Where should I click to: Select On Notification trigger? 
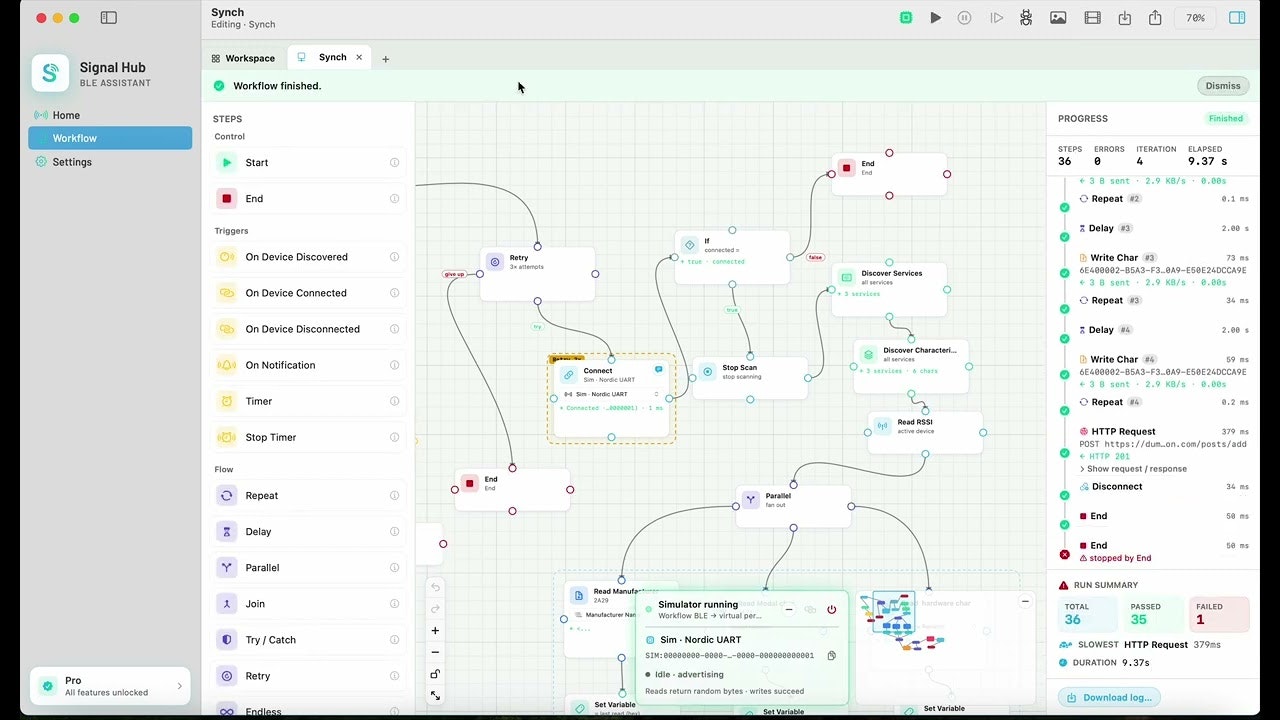(x=310, y=365)
